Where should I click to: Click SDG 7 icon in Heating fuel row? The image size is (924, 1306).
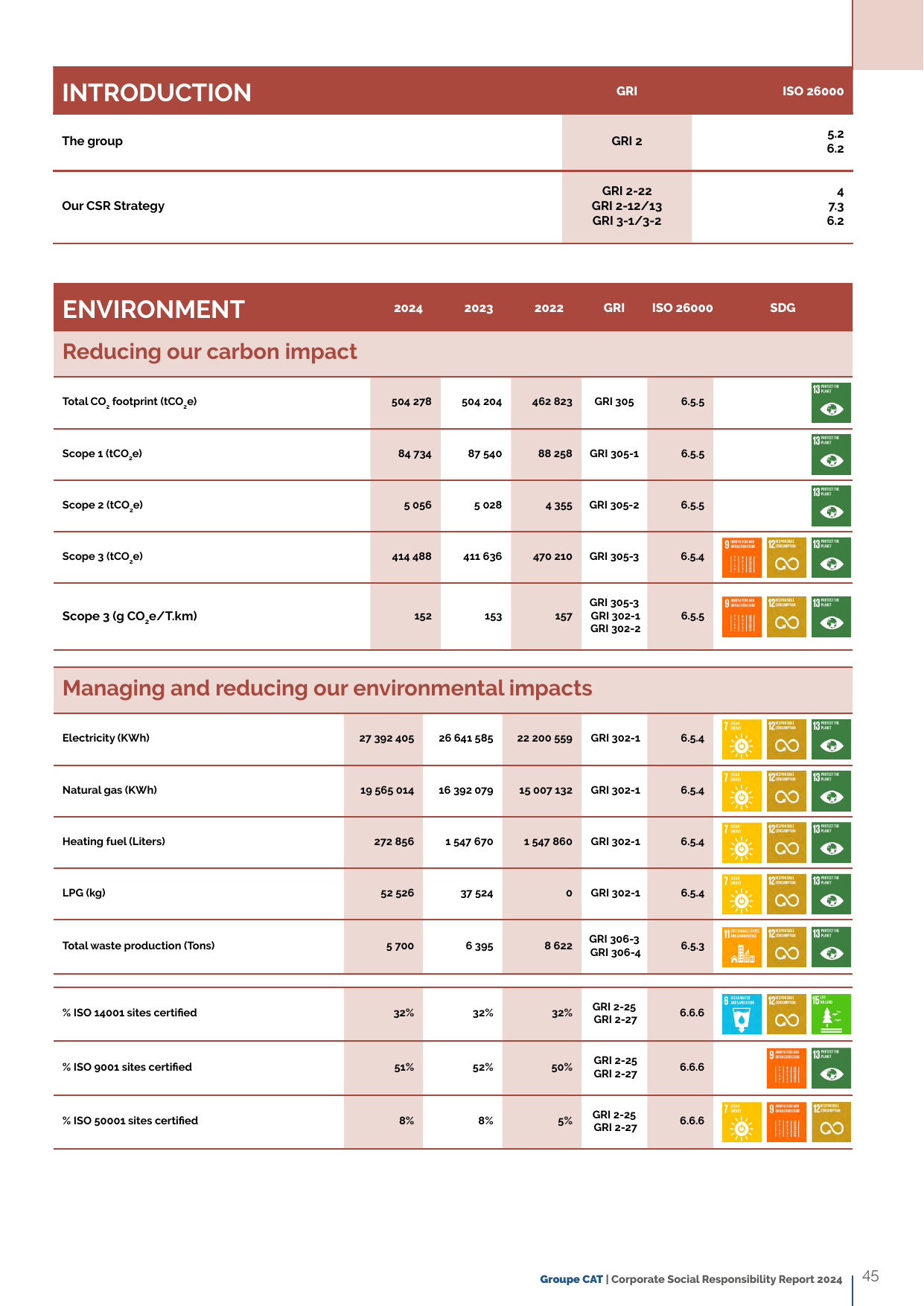point(742,842)
